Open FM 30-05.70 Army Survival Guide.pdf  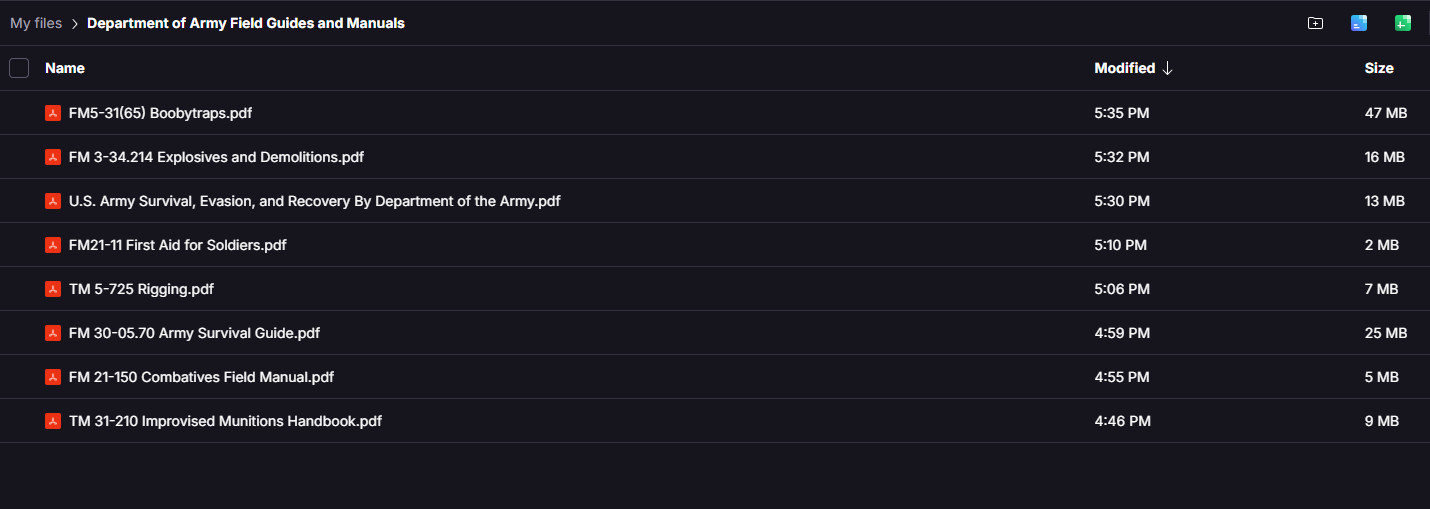point(194,333)
